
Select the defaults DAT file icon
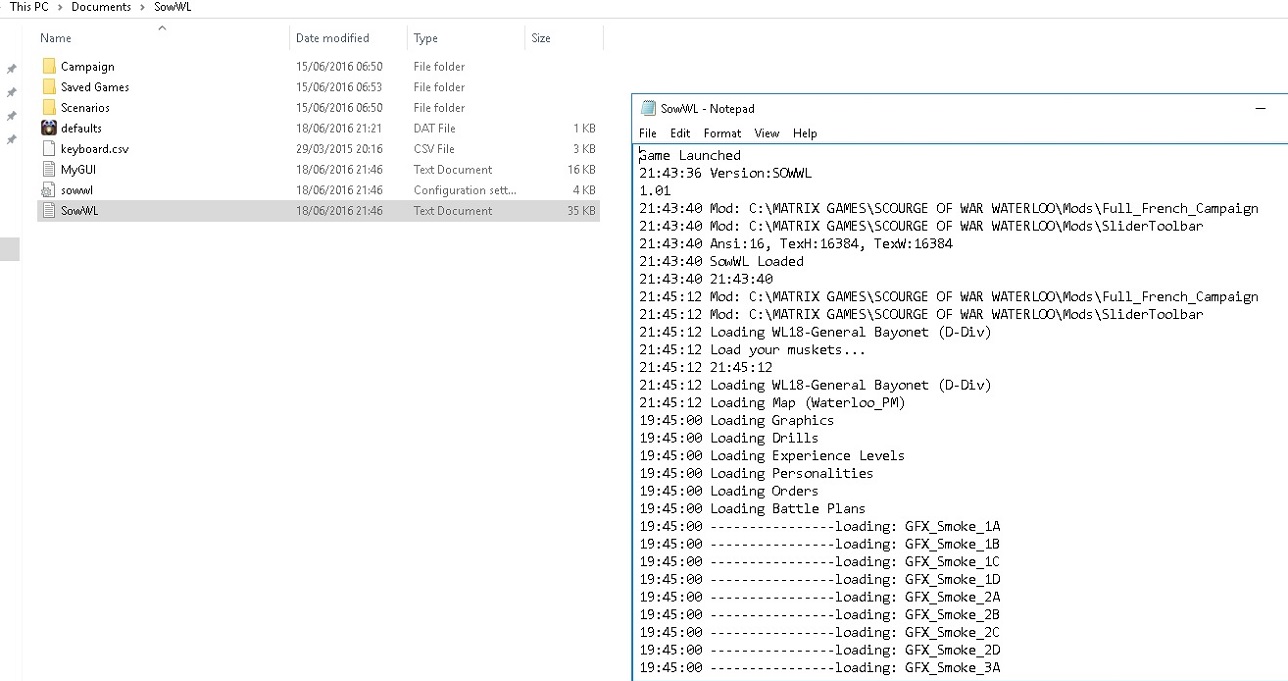(49, 128)
